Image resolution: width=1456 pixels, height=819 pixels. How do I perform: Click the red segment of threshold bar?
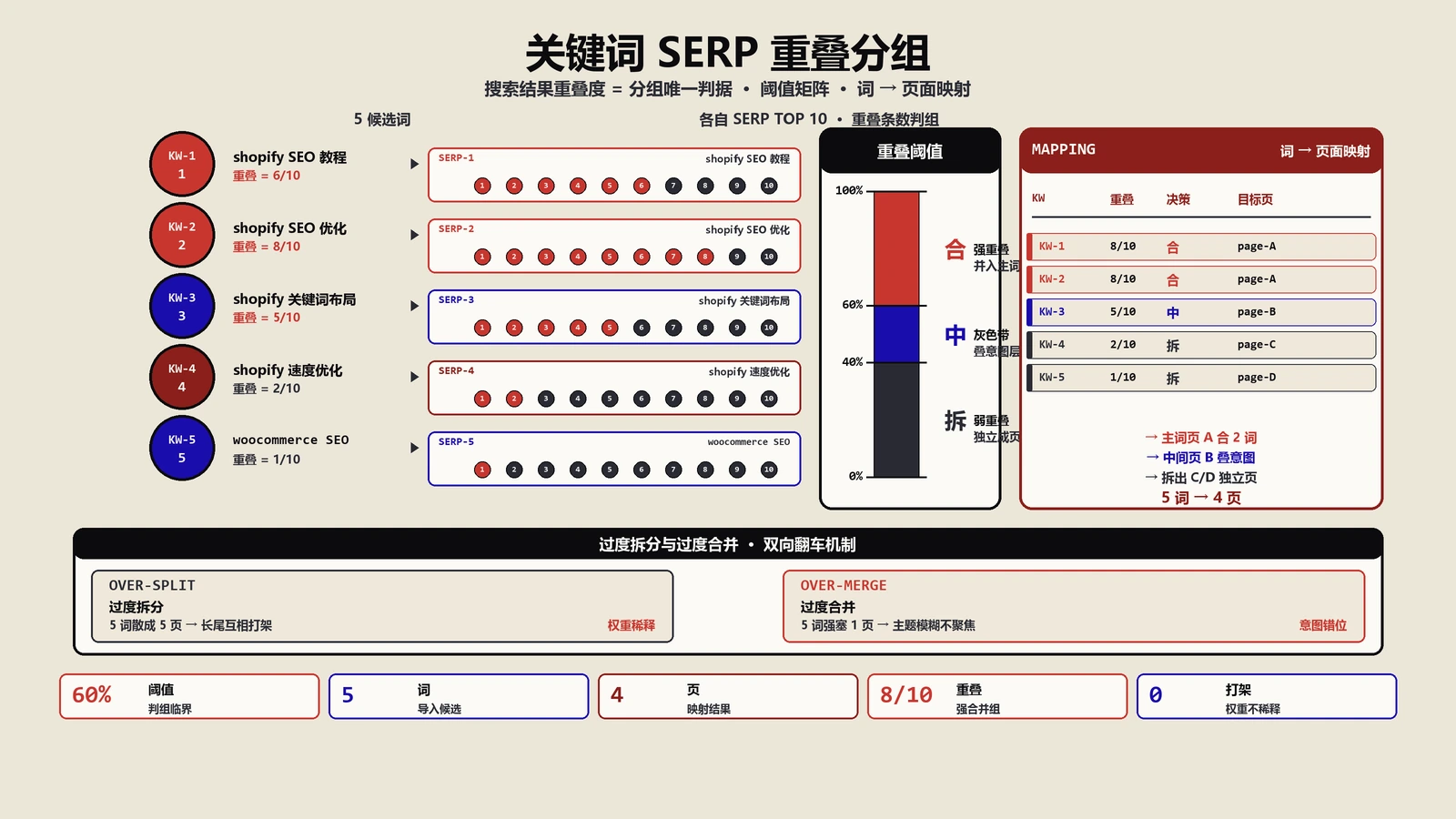point(896,248)
